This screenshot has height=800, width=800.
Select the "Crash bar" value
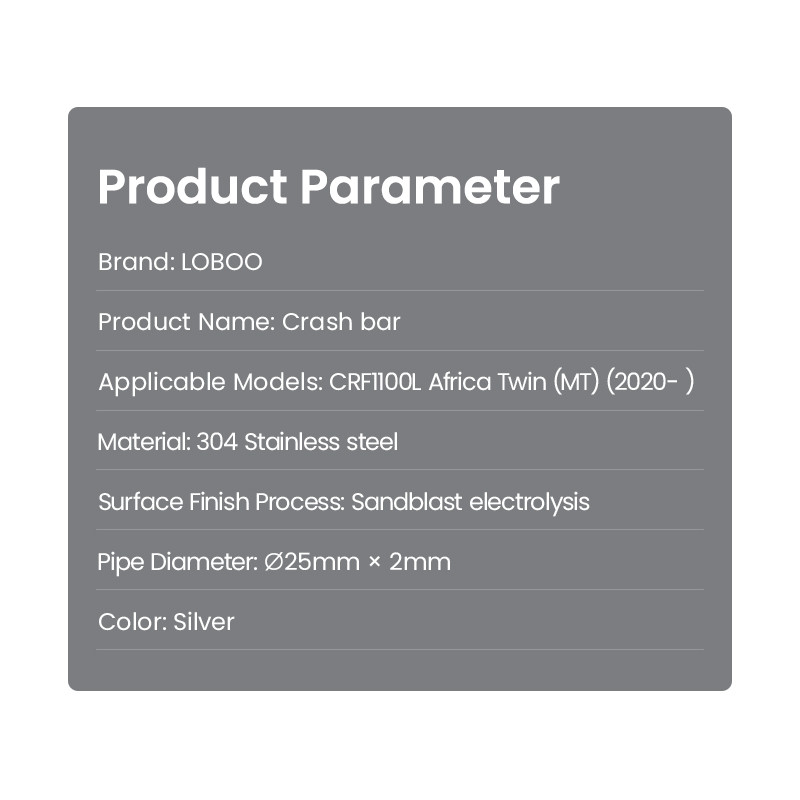click(x=341, y=322)
